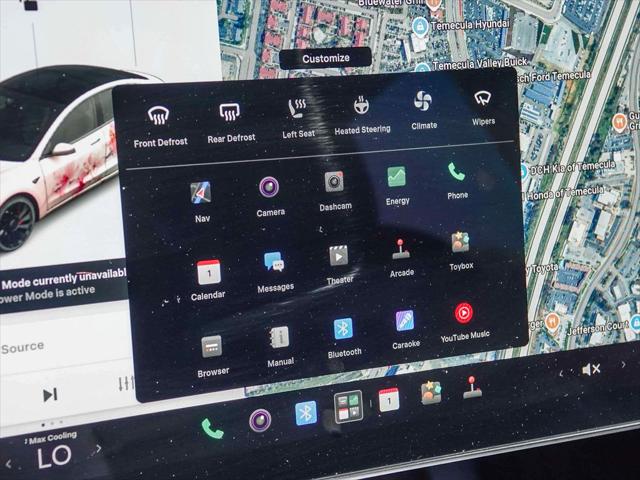Tap the LO temperature display
Screen dimensions: 640x480
pos(54,456)
